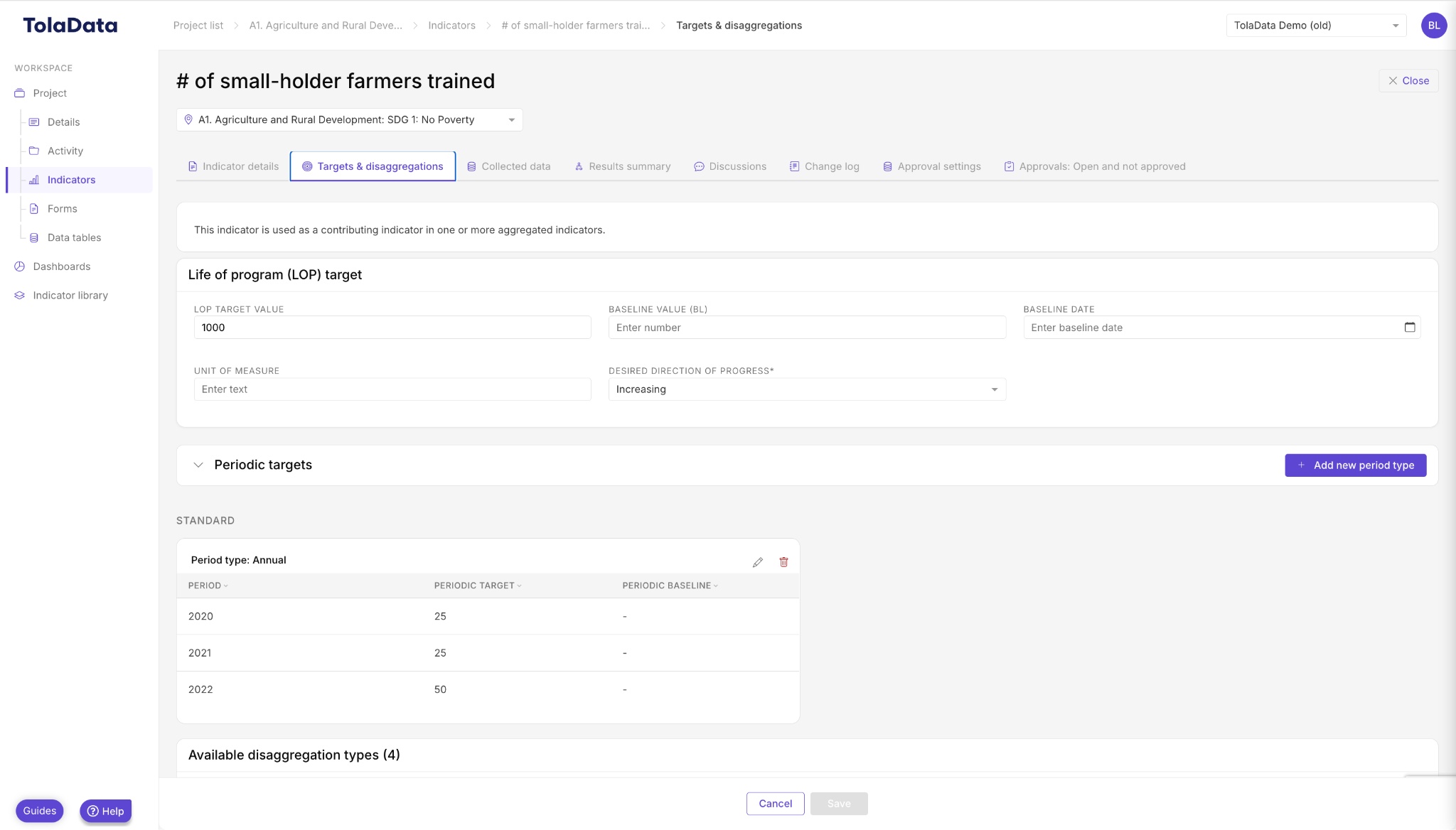
Task: Click the pencil edit icon for Annual period
Action: (x=758, y=562)
